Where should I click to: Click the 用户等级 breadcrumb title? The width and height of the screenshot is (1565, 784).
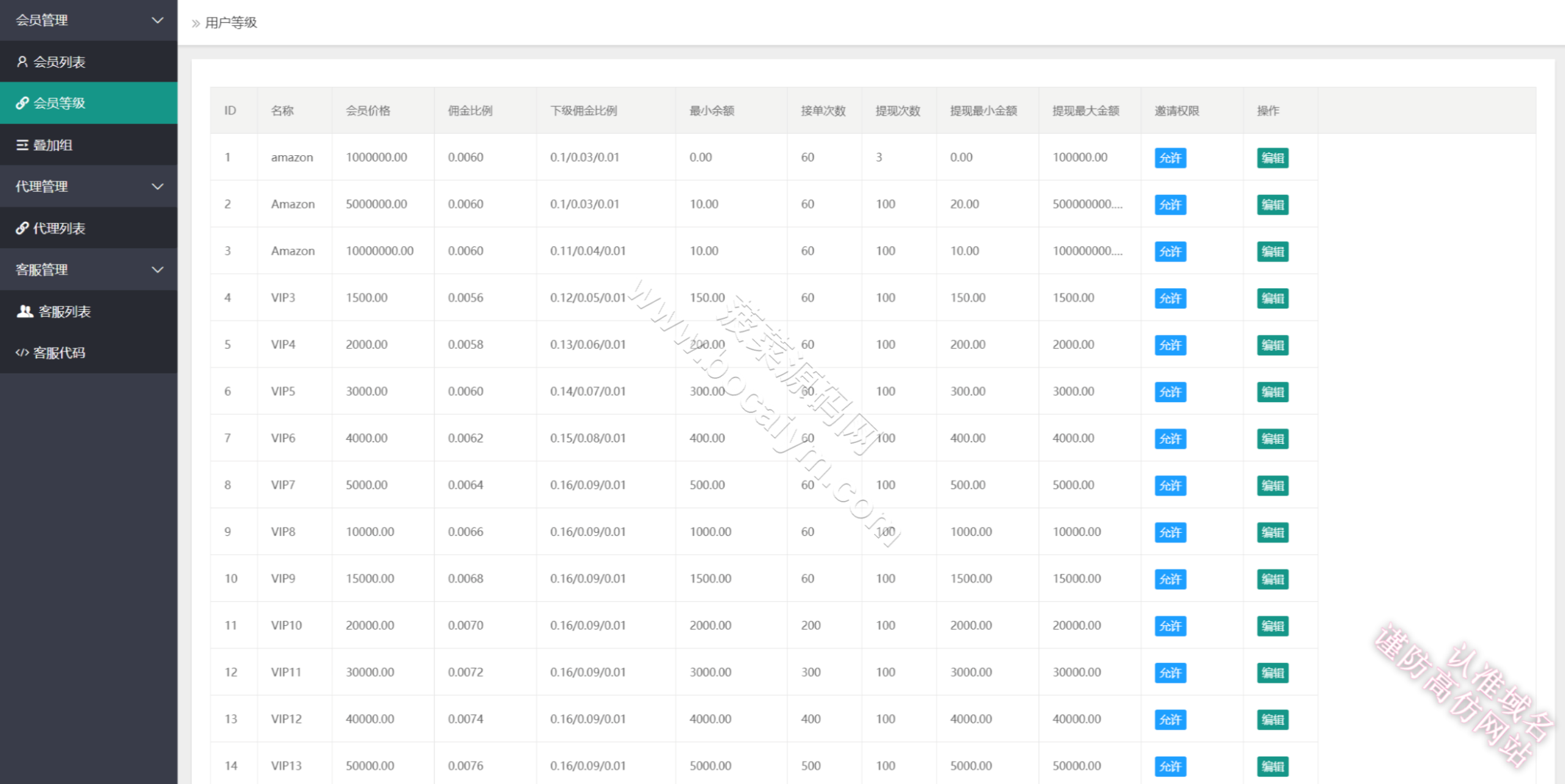231,23
